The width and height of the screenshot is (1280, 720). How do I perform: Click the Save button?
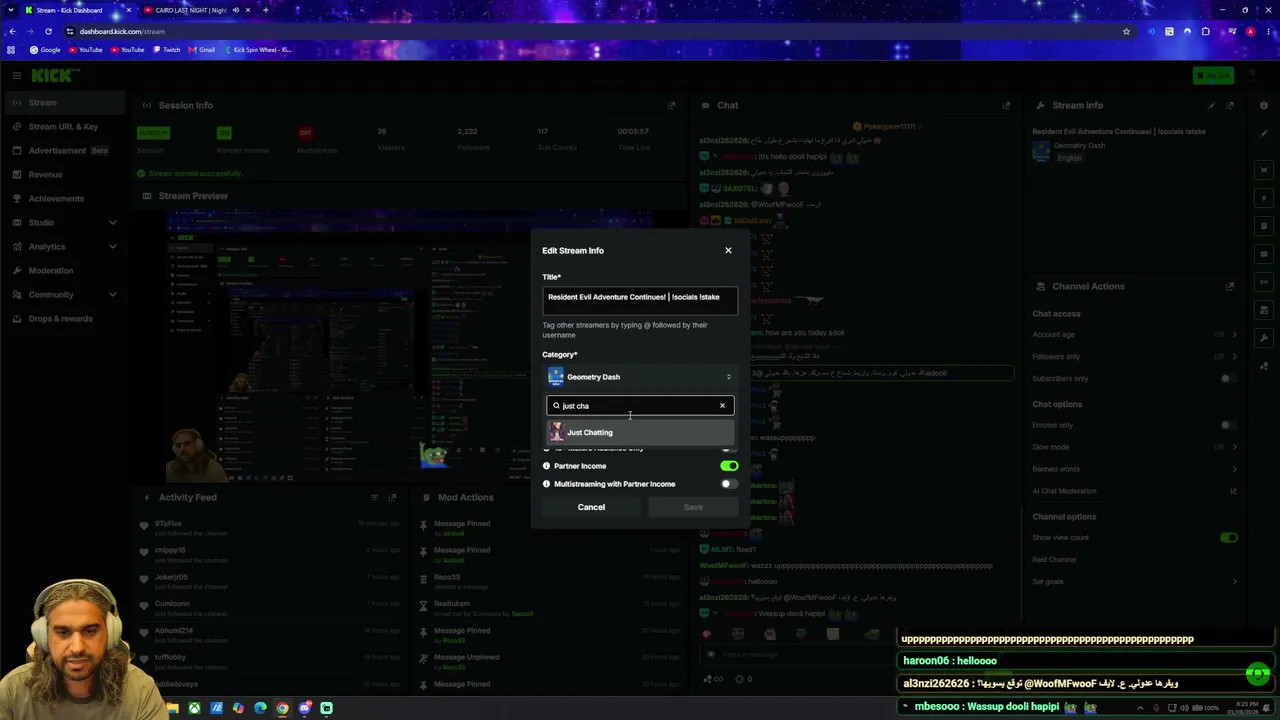[x=693, y=507]
